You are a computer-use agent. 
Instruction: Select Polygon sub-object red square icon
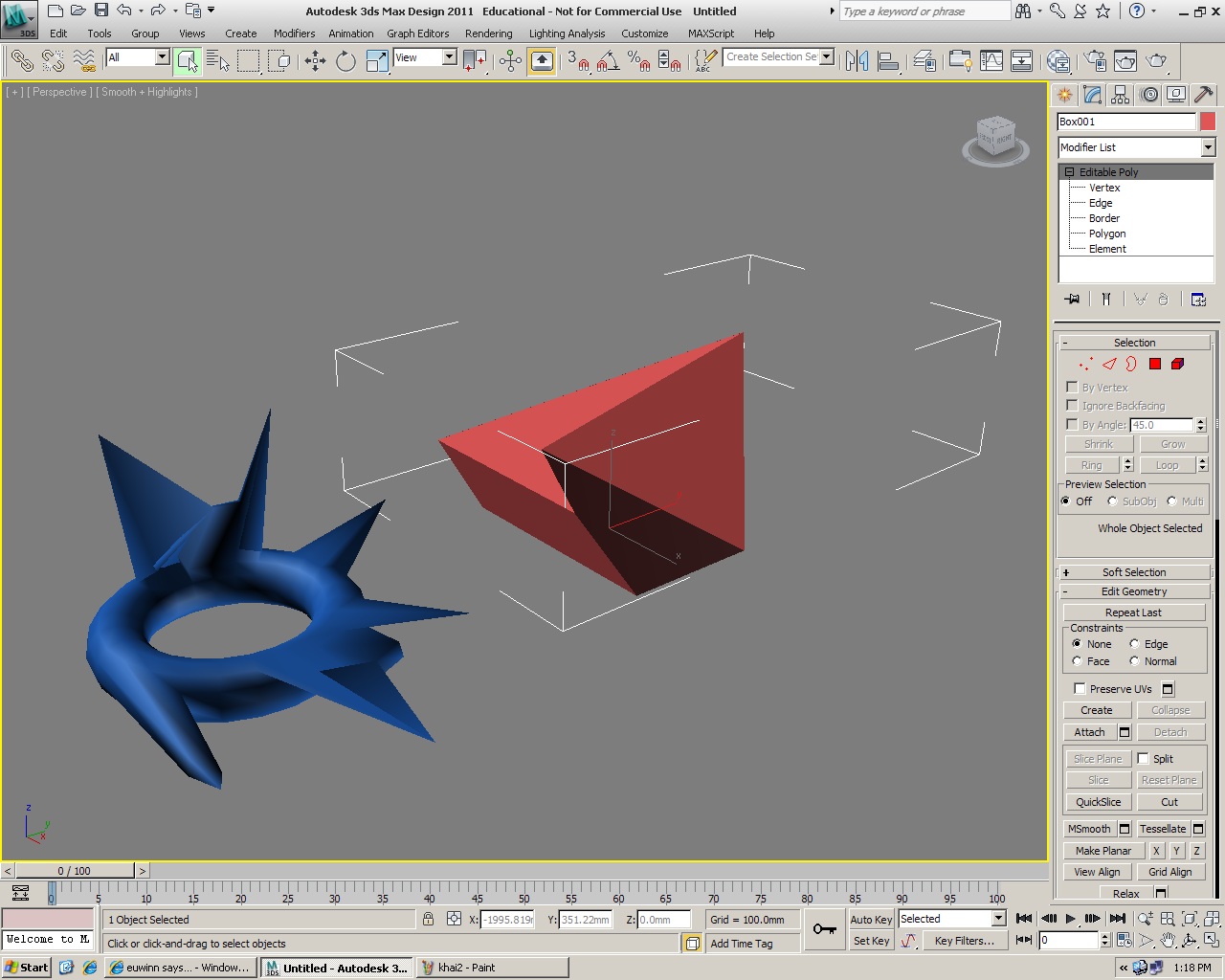[1155, 364]
